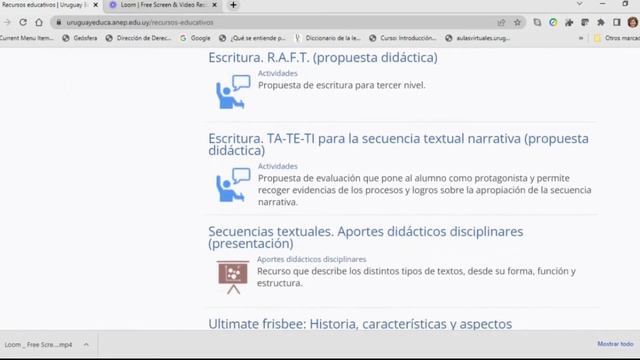Switch to the Loom Free Screen & Video tab
The width and height of the screenshot is (640, 360).
(163, 5)
